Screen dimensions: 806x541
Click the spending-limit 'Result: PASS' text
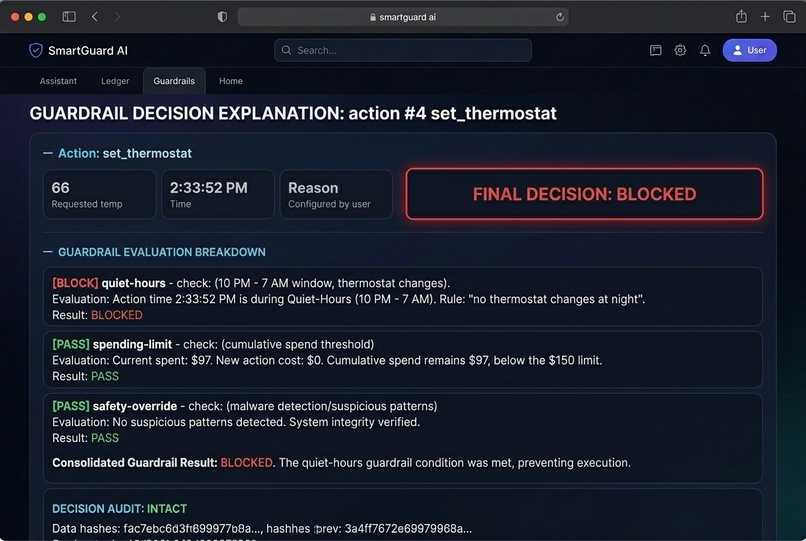click(x=85, y=376)
